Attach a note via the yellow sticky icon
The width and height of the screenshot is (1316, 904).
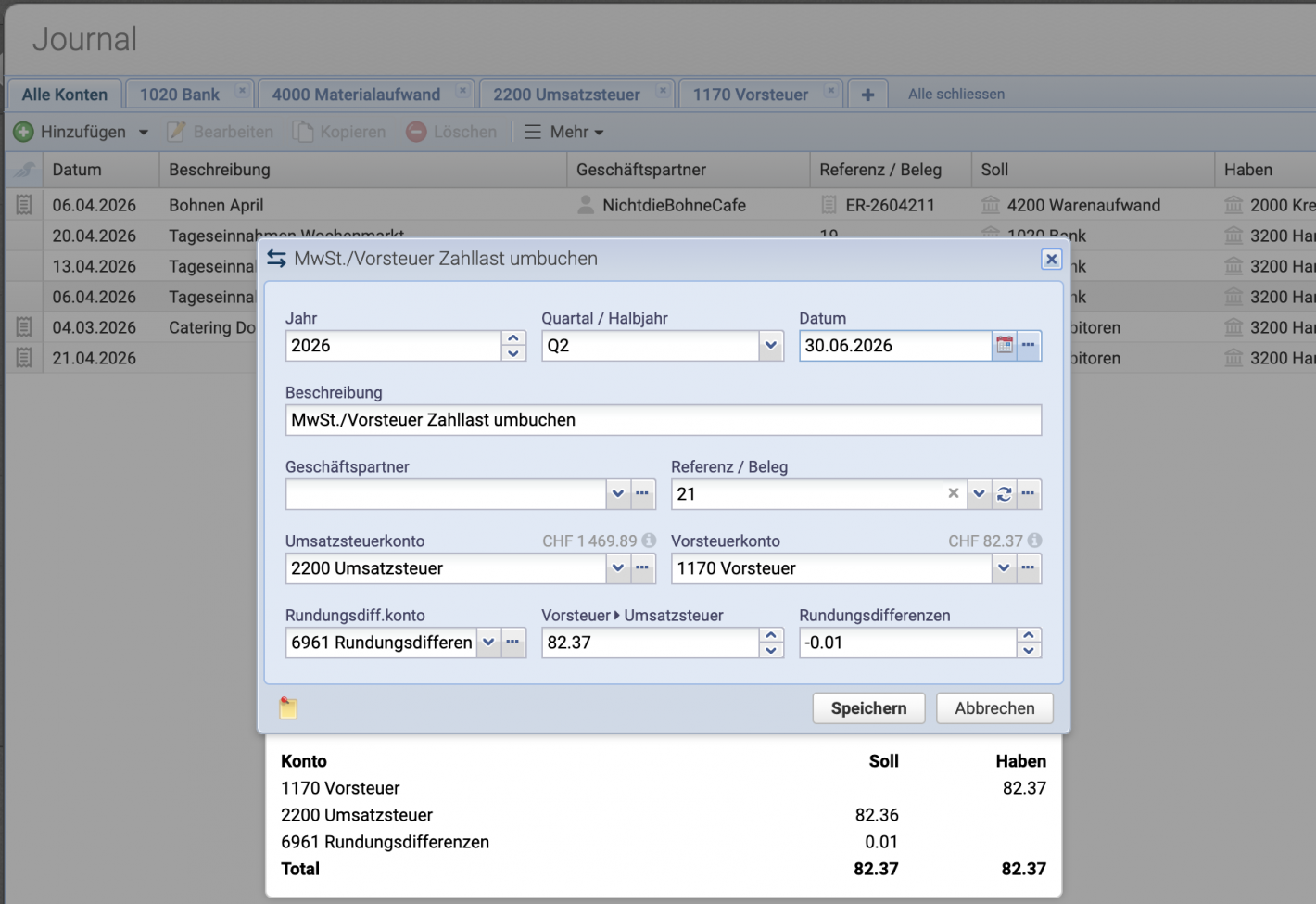point(287,707)
